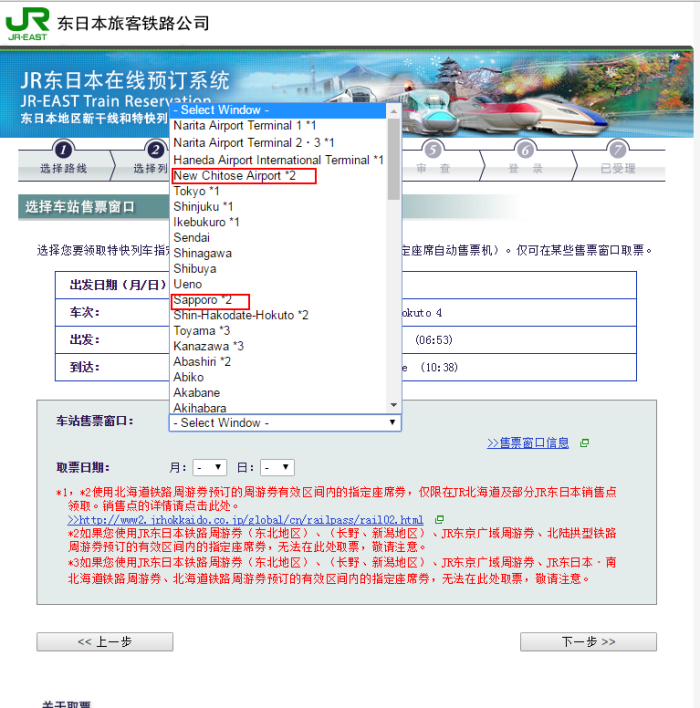Select Shin-Hakodate-Hokuto *2 option
The width and height of the screenshot is (700, 708).
click(278, 315)
